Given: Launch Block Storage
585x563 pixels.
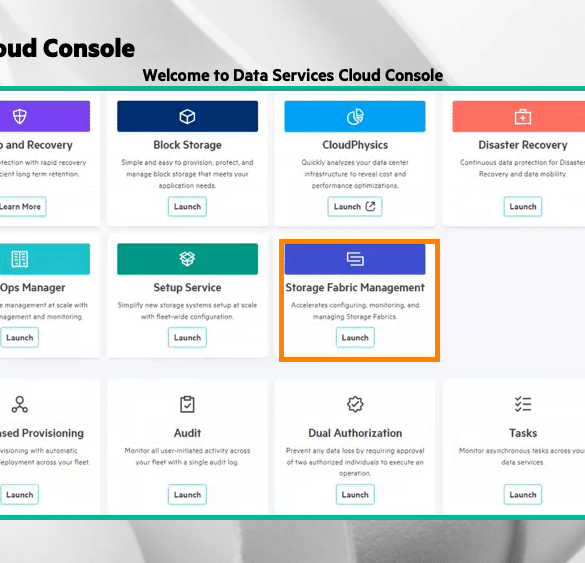Looking at the screenshot, I should [x=187, y=207].
